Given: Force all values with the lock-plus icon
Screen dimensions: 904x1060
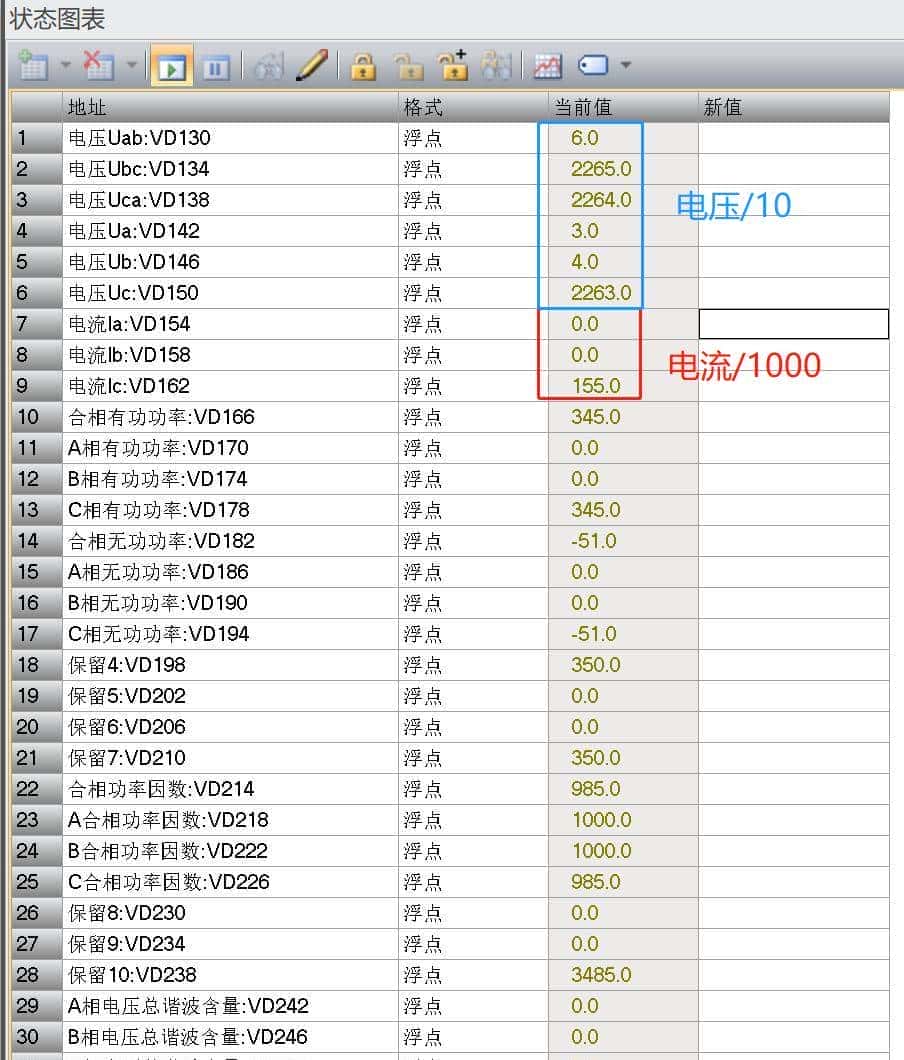Looking at the screenshot, I should click(453, 66).
